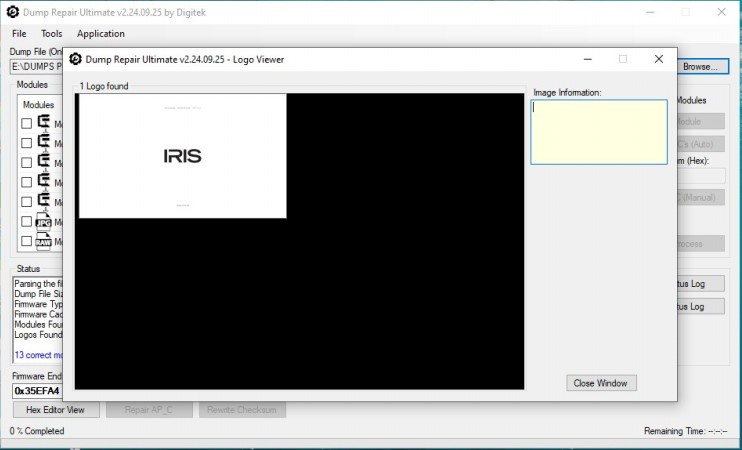Check the JPG module checkbox
This screenshot has width=742, height=450.
coord(26,221)
